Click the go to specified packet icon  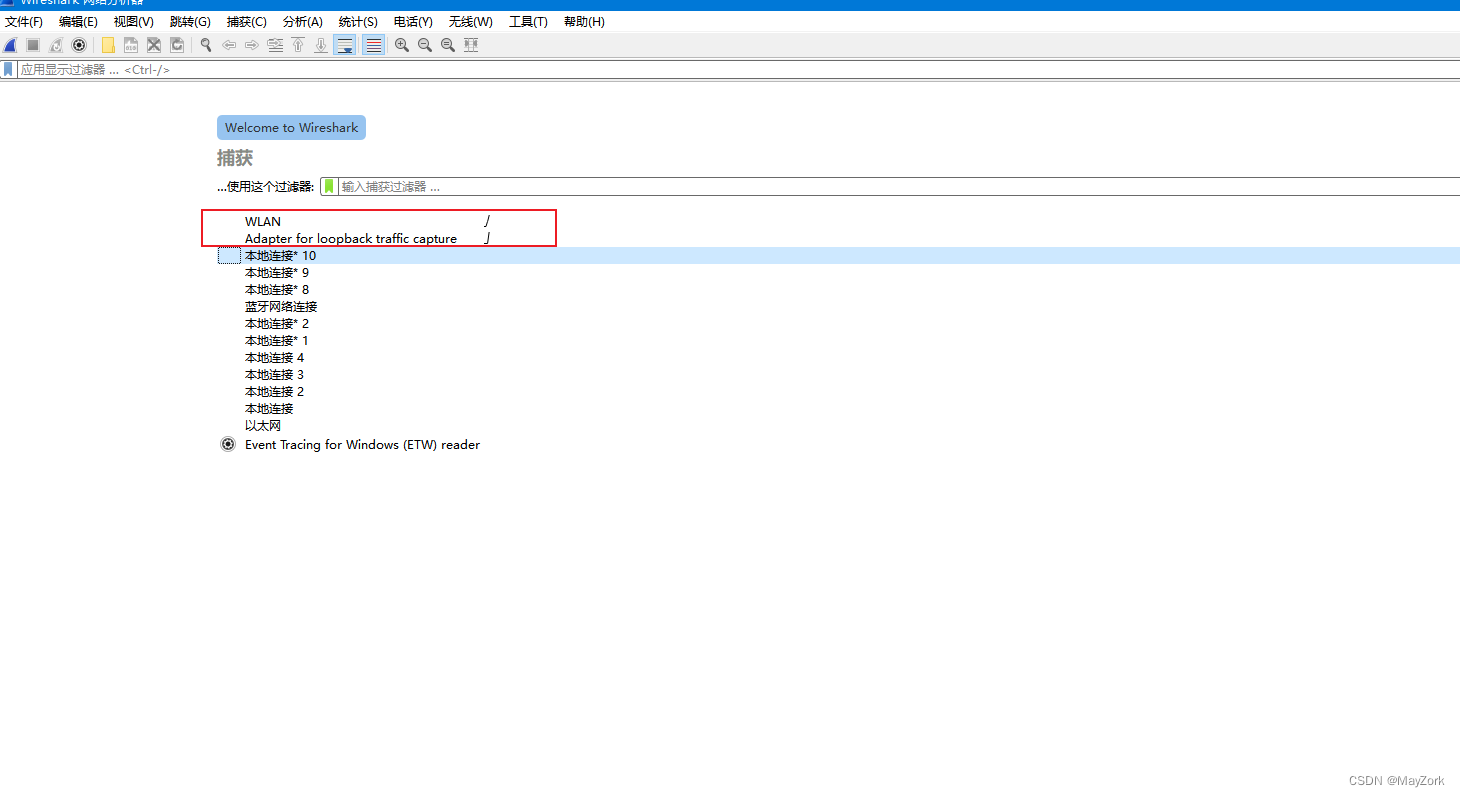[x=275, y=45]
